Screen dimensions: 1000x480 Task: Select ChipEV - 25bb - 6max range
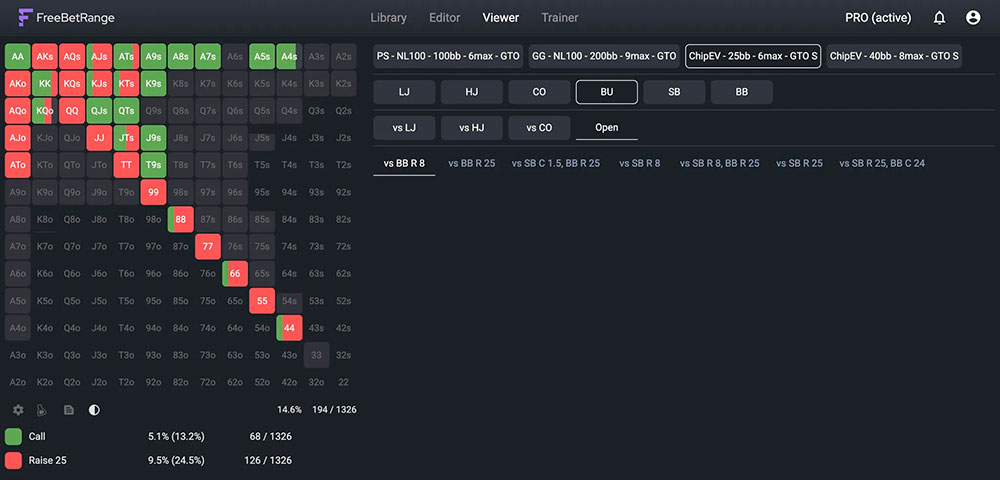click(753, 56)
